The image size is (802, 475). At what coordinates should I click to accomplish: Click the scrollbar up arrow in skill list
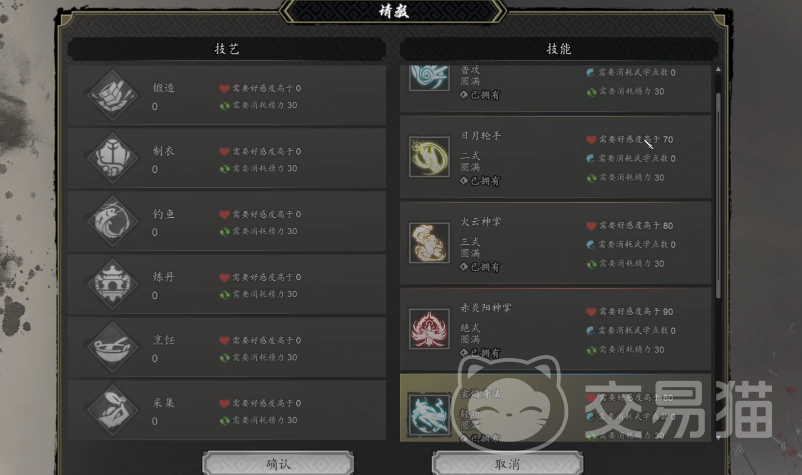(x=718, y=69)
